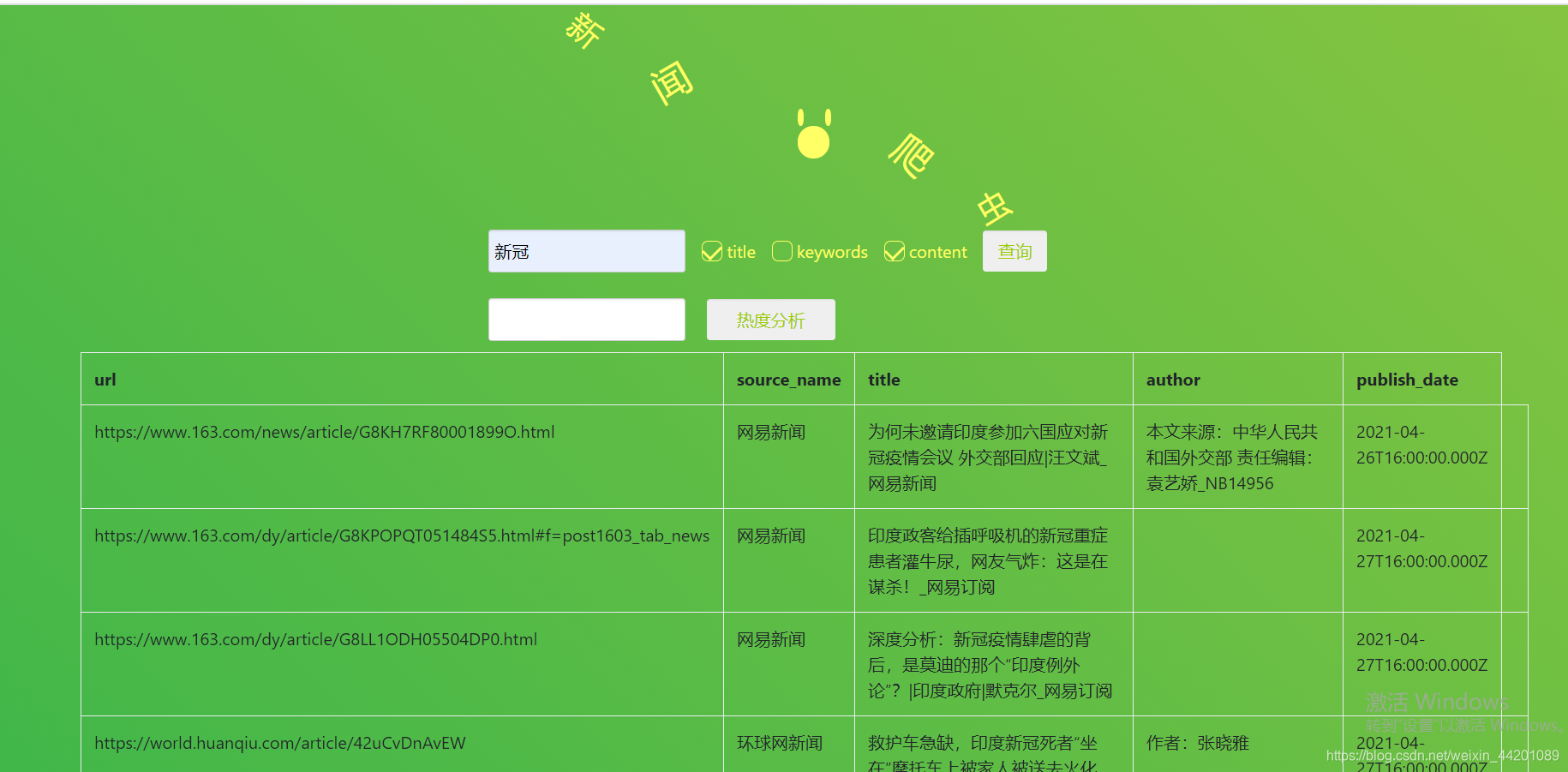1568x772 pixels.
Task: Click the URL ending G8KH7RF80001899O.html
Action: tap(325, 432)
